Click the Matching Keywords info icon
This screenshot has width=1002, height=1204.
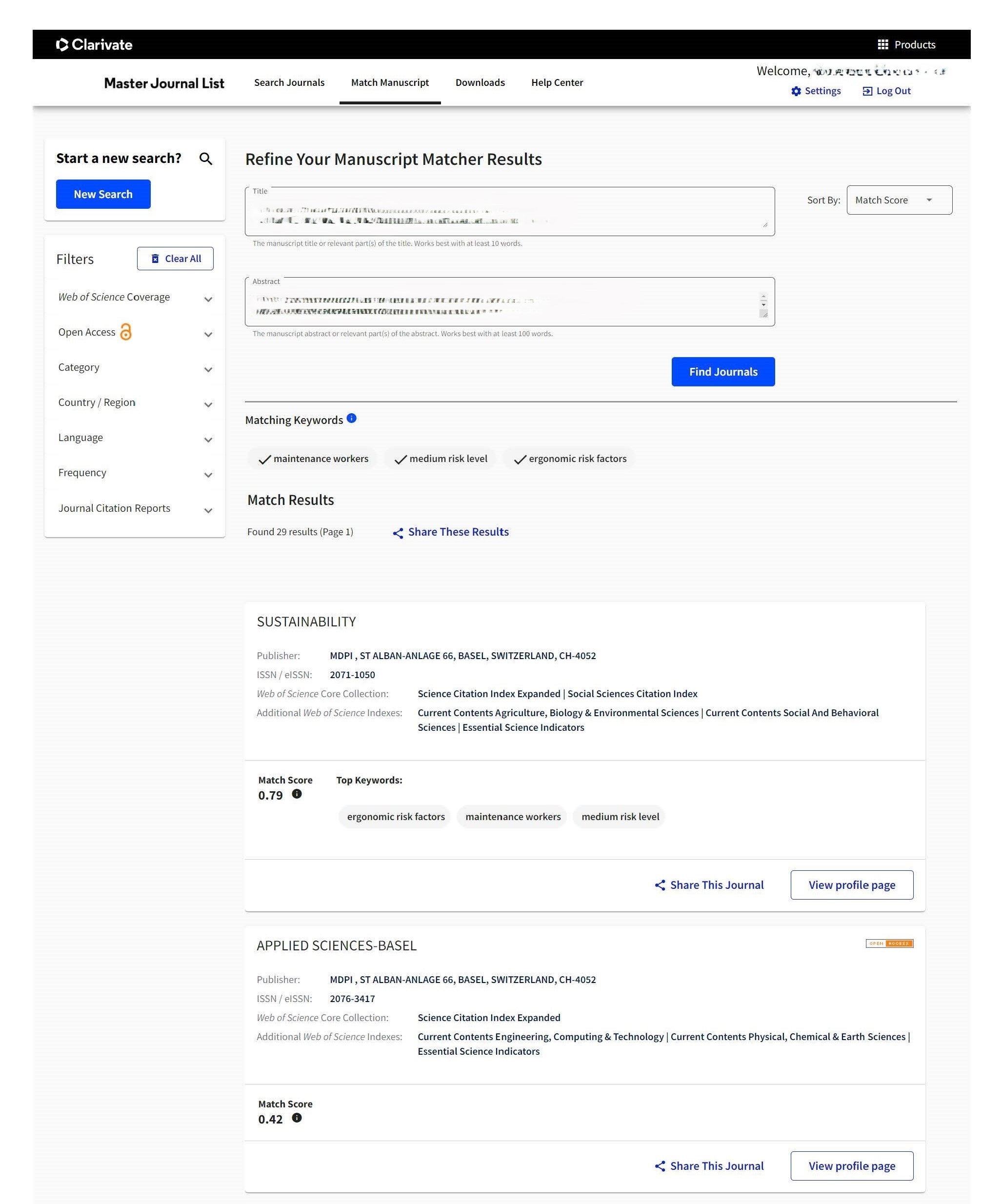point(351,419)
